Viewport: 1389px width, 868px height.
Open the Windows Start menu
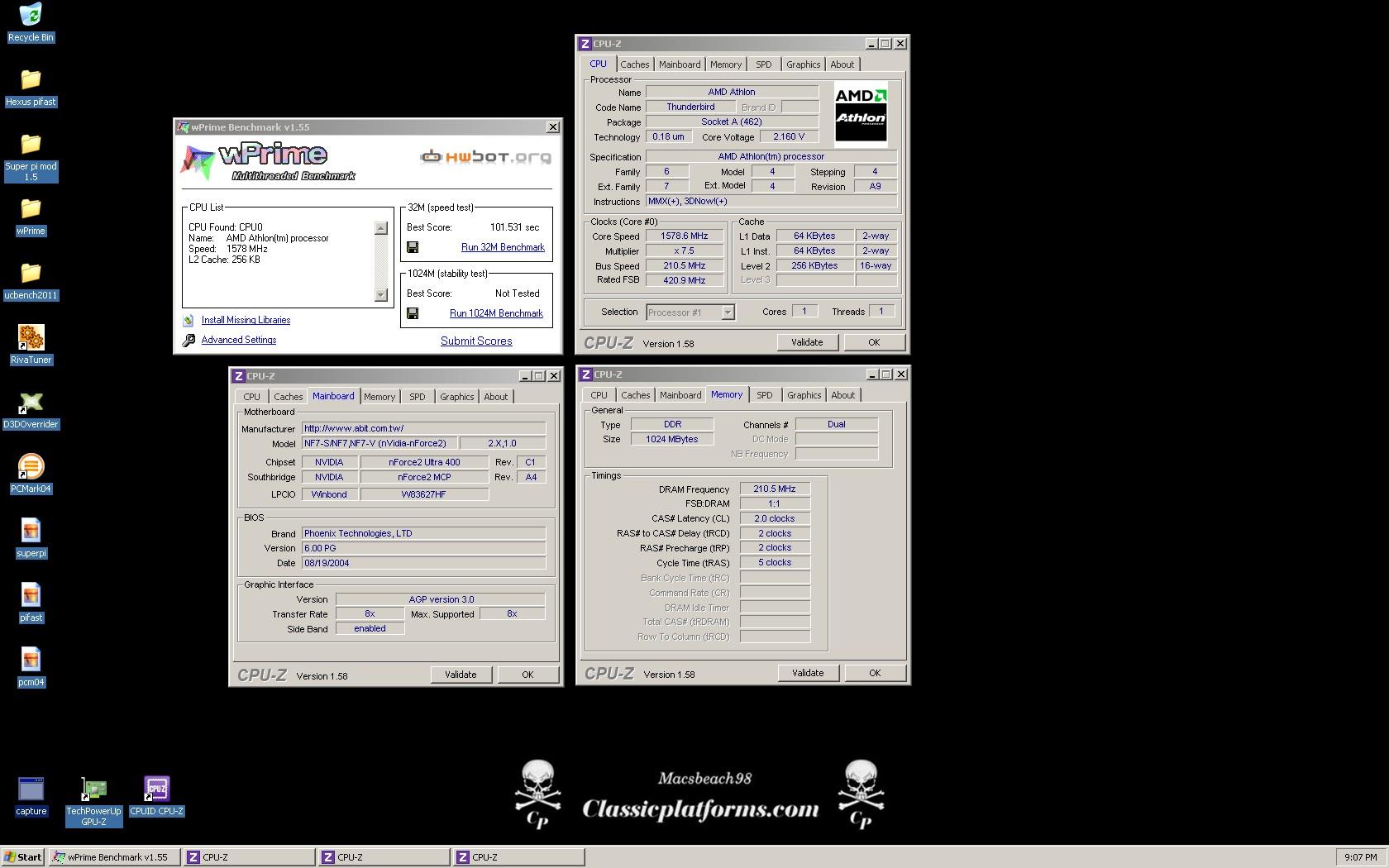click(23, 857)
